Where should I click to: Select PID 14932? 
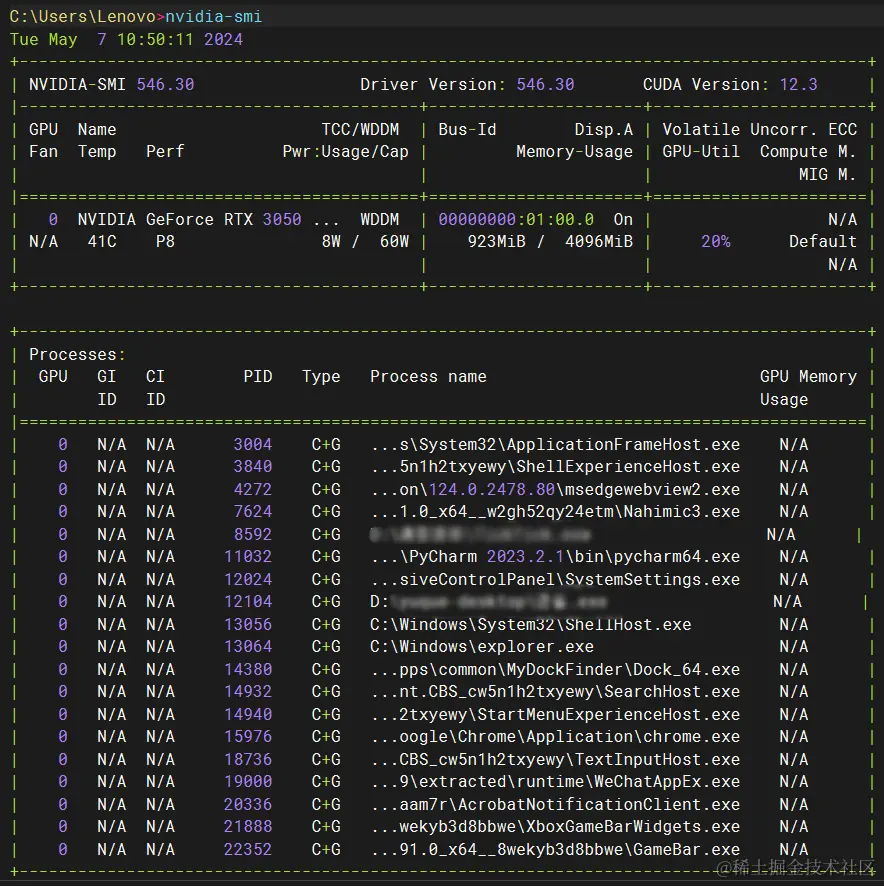(248, 692)
